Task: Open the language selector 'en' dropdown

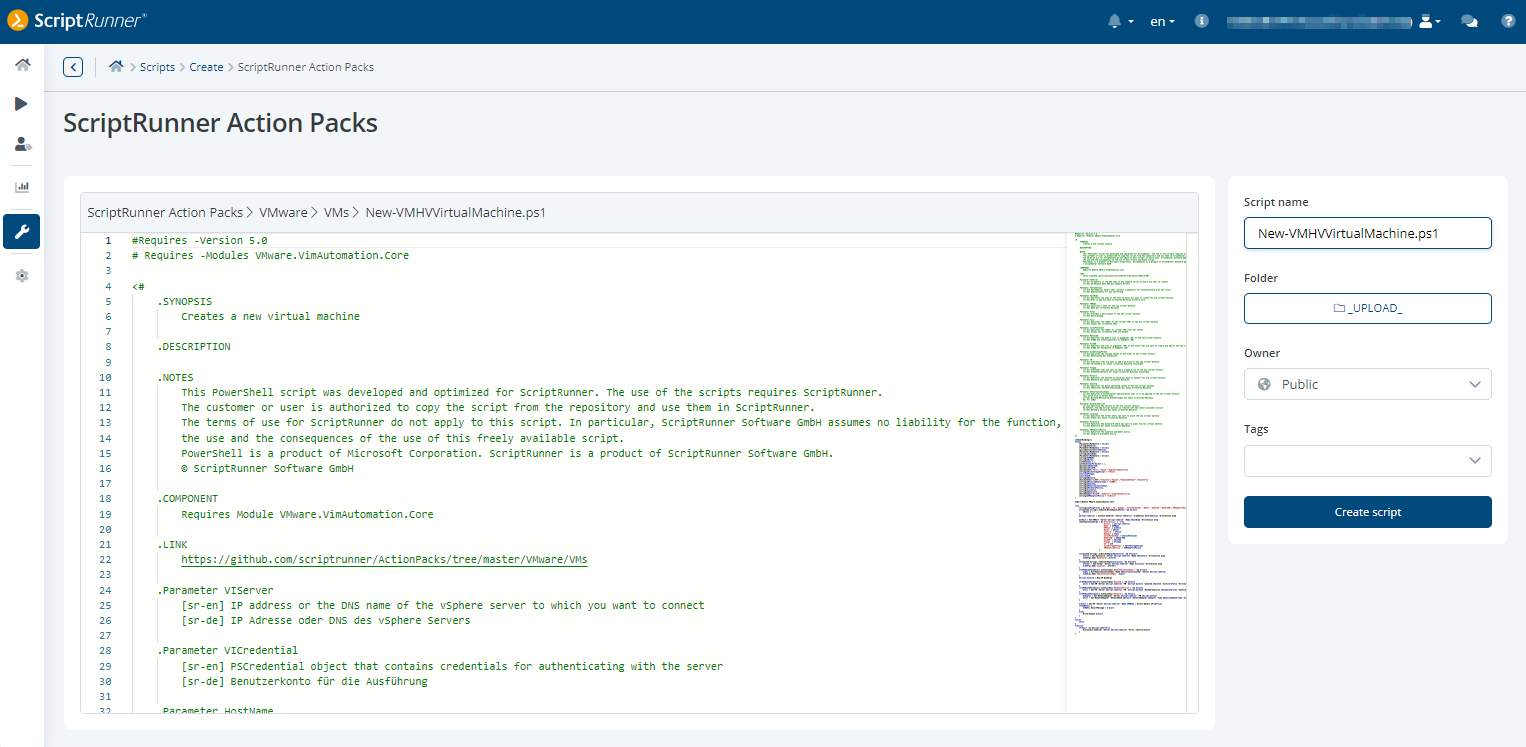Action: point(1162,21)
